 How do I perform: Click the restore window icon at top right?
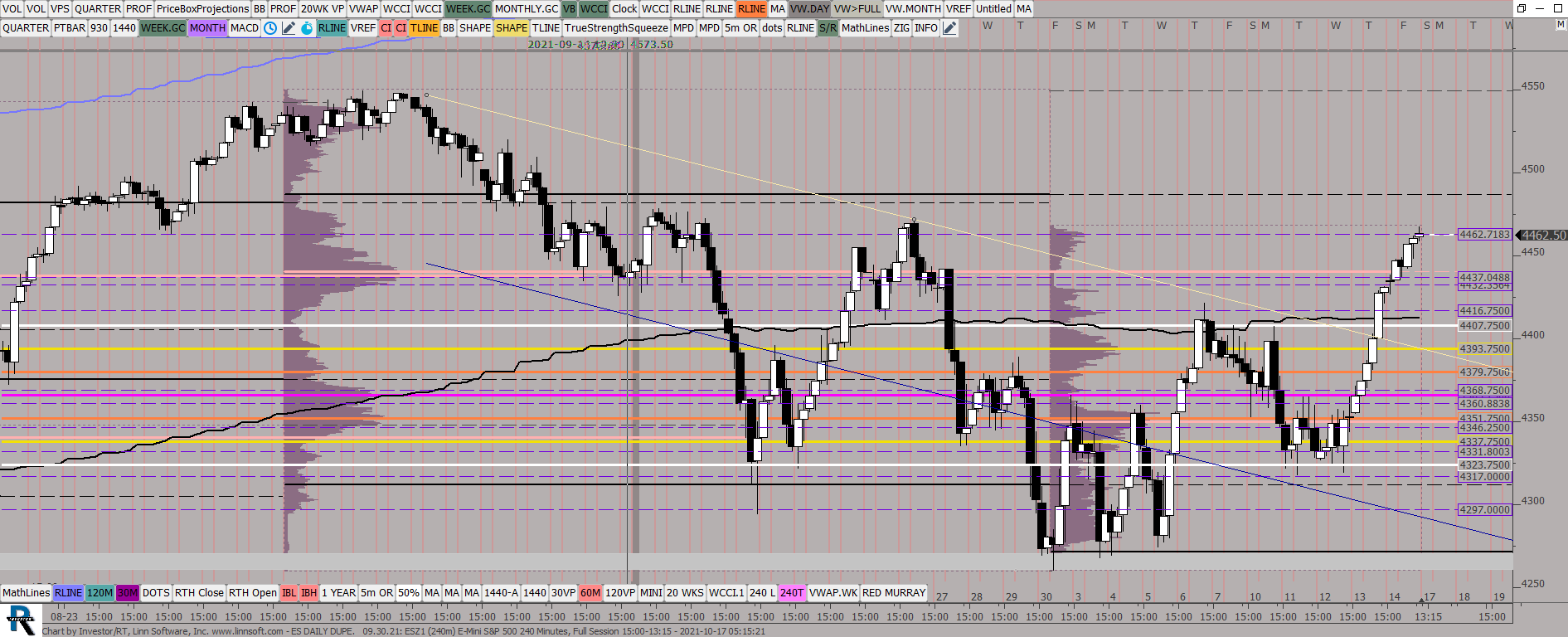[1522, 8]
